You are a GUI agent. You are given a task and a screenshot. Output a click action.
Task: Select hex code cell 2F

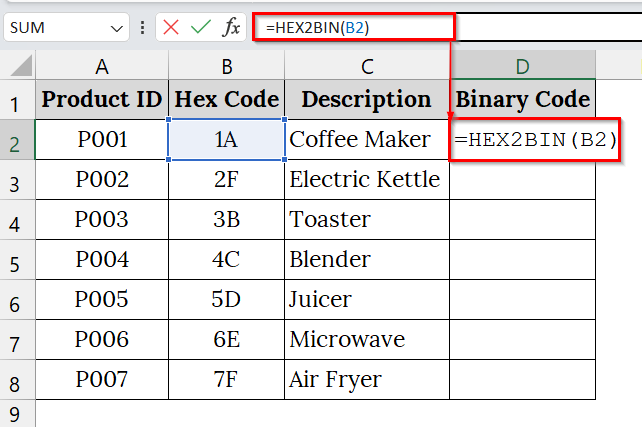coord(226,180)
